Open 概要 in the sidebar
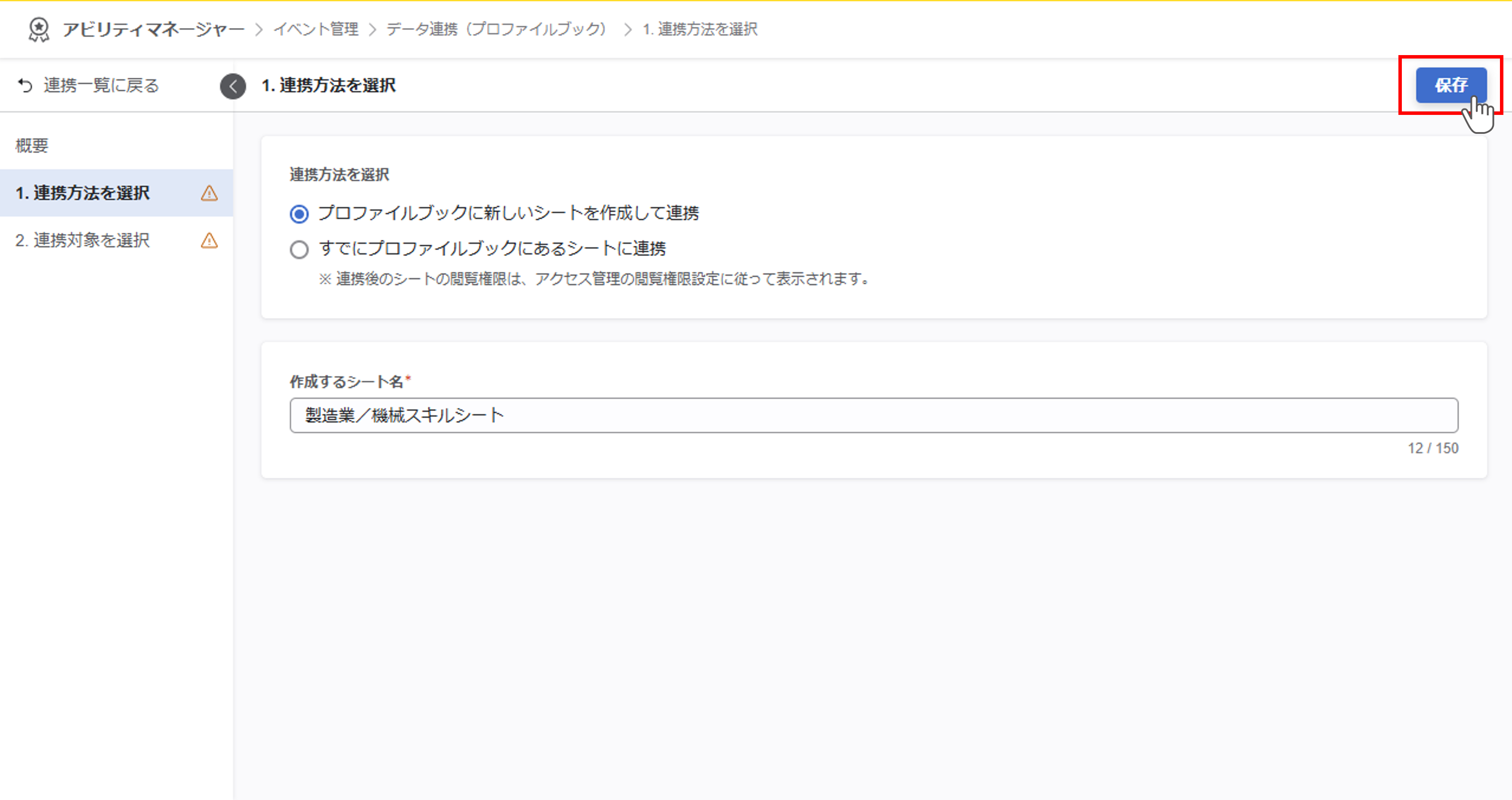The width and height of the screenshot is (1512, 800). pyautogui.click(x=32, y=145)
